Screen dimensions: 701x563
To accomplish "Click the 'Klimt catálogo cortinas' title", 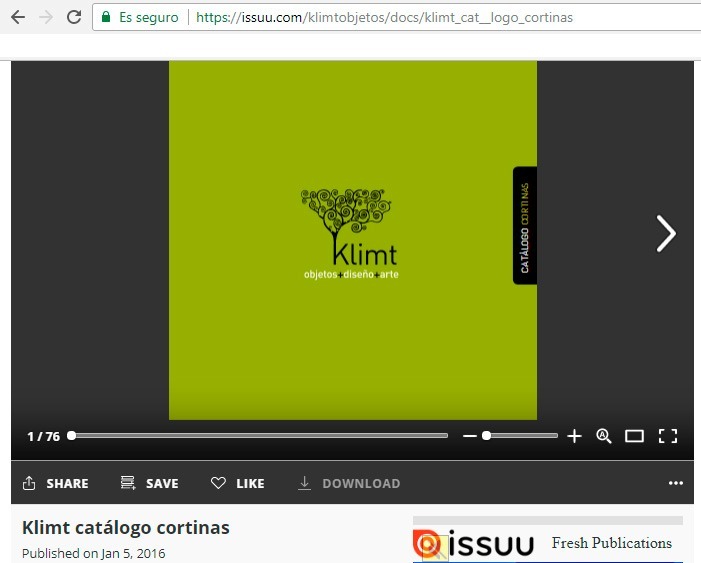I will [126, 528].
